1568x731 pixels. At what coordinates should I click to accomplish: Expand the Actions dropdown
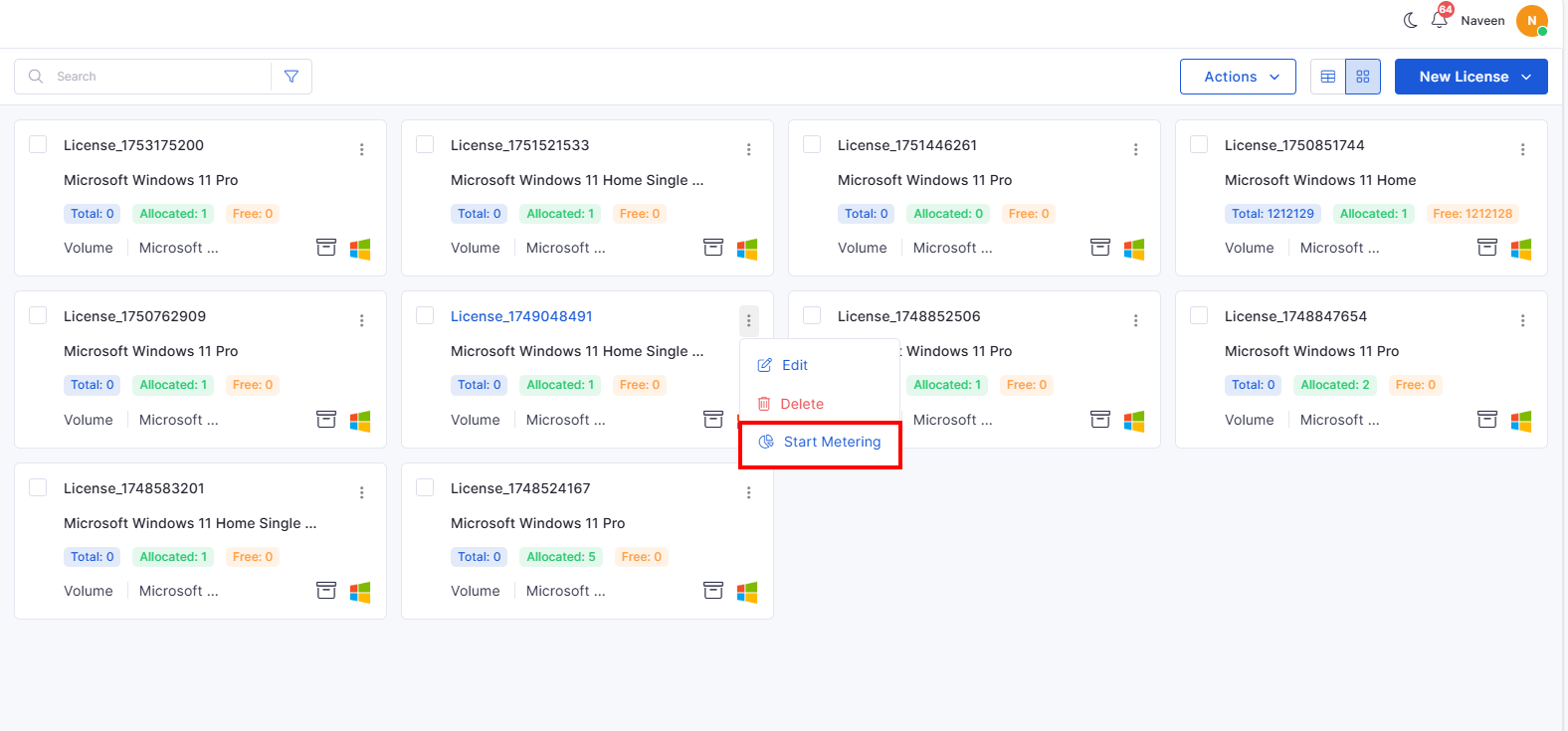pos(1238,77)
